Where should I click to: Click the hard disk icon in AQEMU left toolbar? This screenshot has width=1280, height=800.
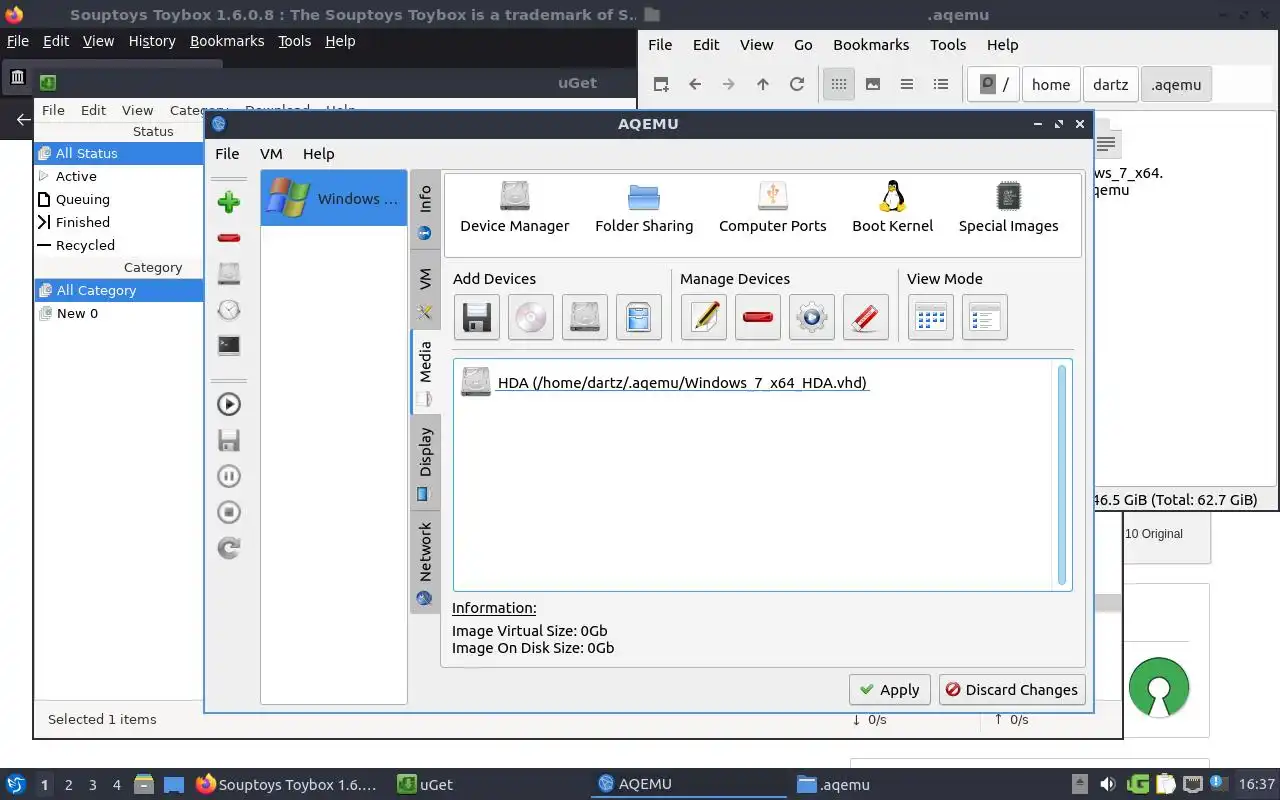point(229,274)
